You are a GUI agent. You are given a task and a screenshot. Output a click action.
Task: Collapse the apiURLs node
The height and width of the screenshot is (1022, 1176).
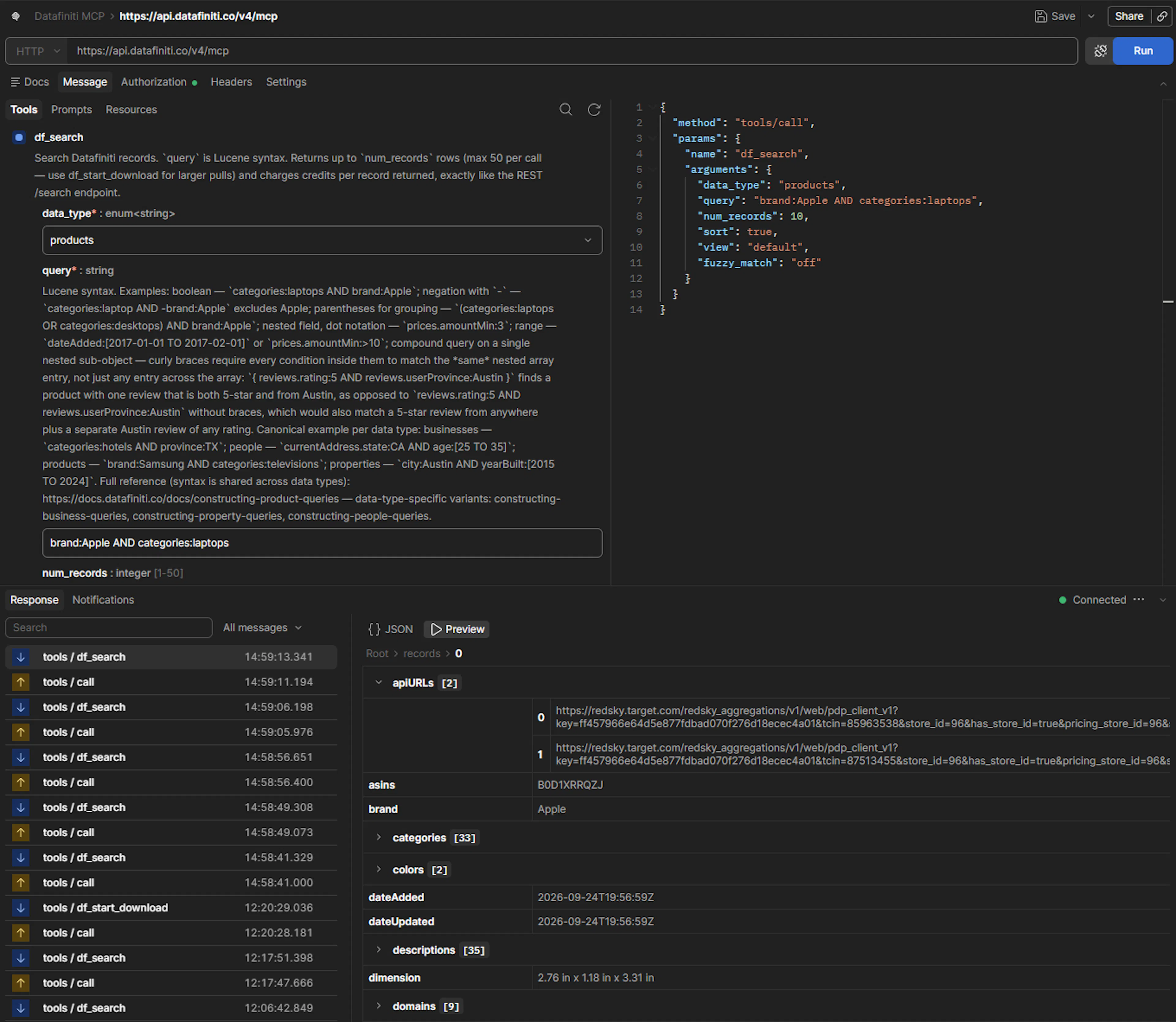[x=378, y=683]
